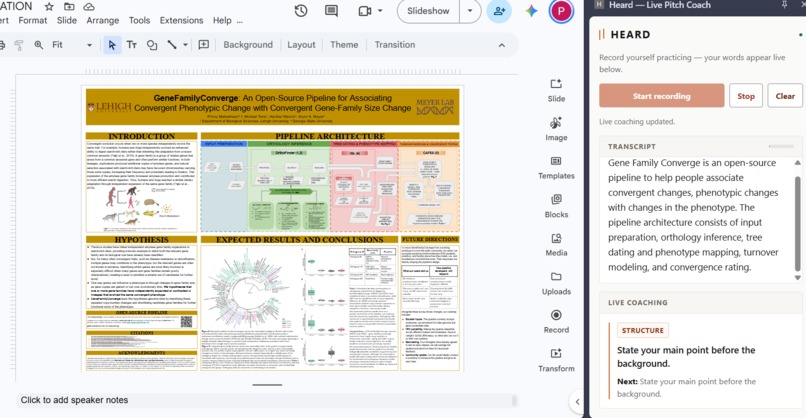This screenshot has width=806, height=418.
Task: Click the add comment toolbar icon
Action: [204, 45]
